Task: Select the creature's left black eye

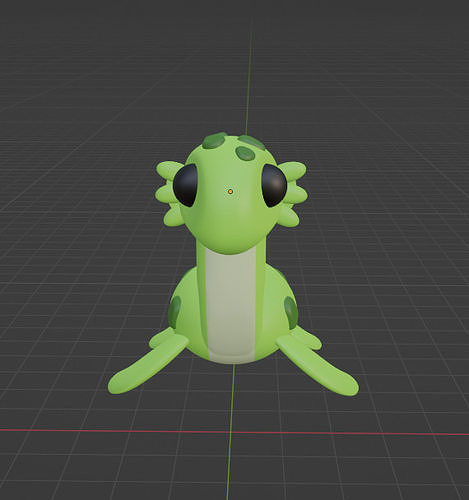Action: click(x=185, y=185)
